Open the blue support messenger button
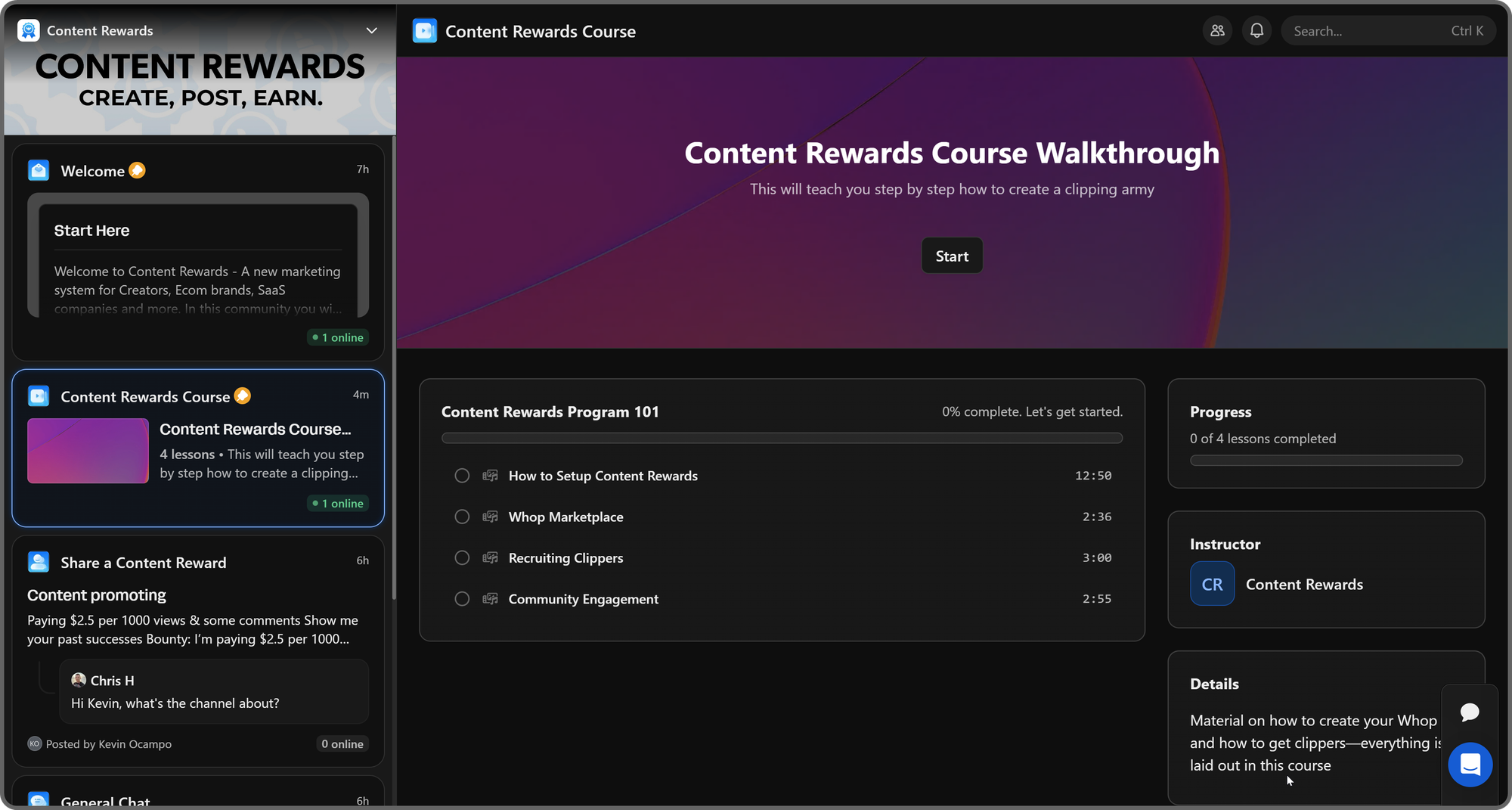This screenshot has height=810, width=1512. 1470,765
